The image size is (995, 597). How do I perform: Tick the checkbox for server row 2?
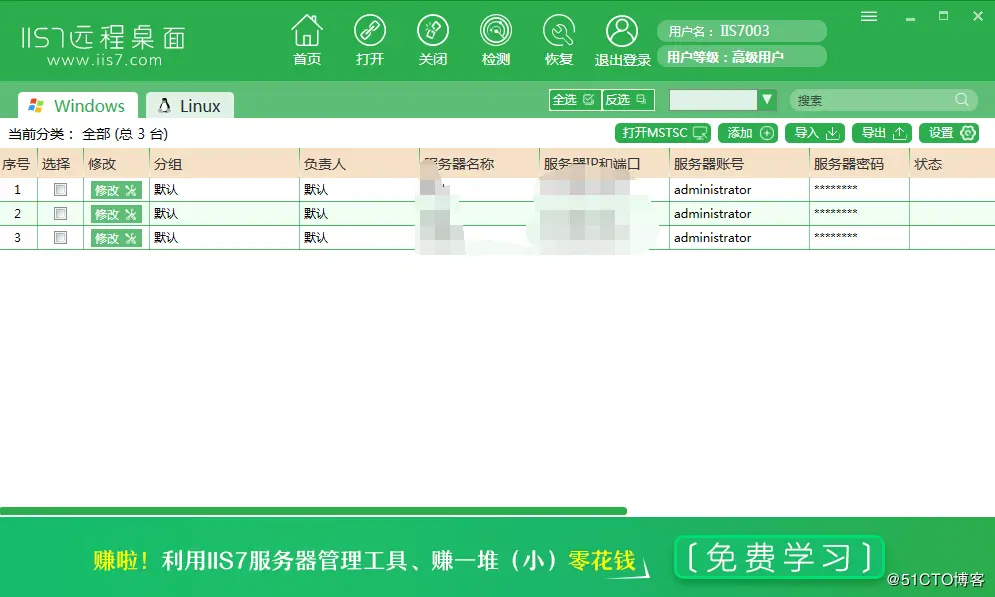(60, 213)
